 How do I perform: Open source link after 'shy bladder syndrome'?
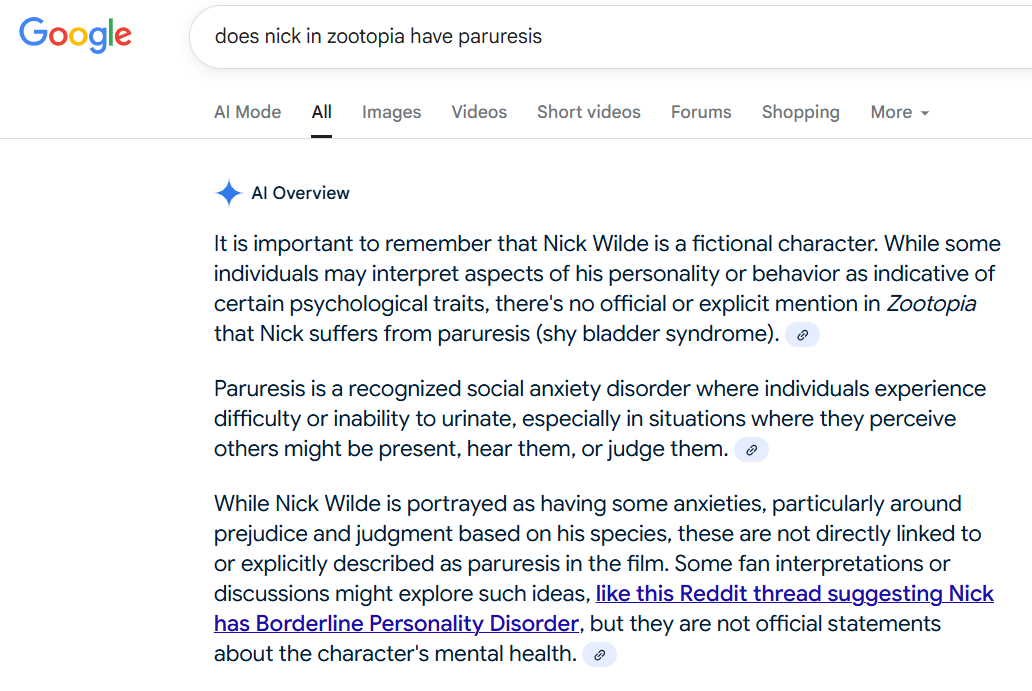[802, 334]
